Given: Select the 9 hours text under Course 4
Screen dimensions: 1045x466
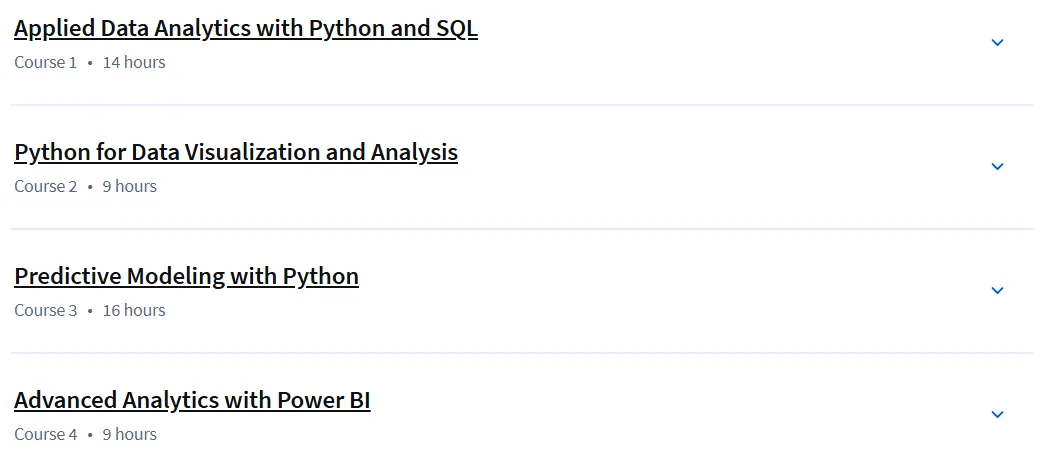Looking at the screenshot, I should point(129,435).
